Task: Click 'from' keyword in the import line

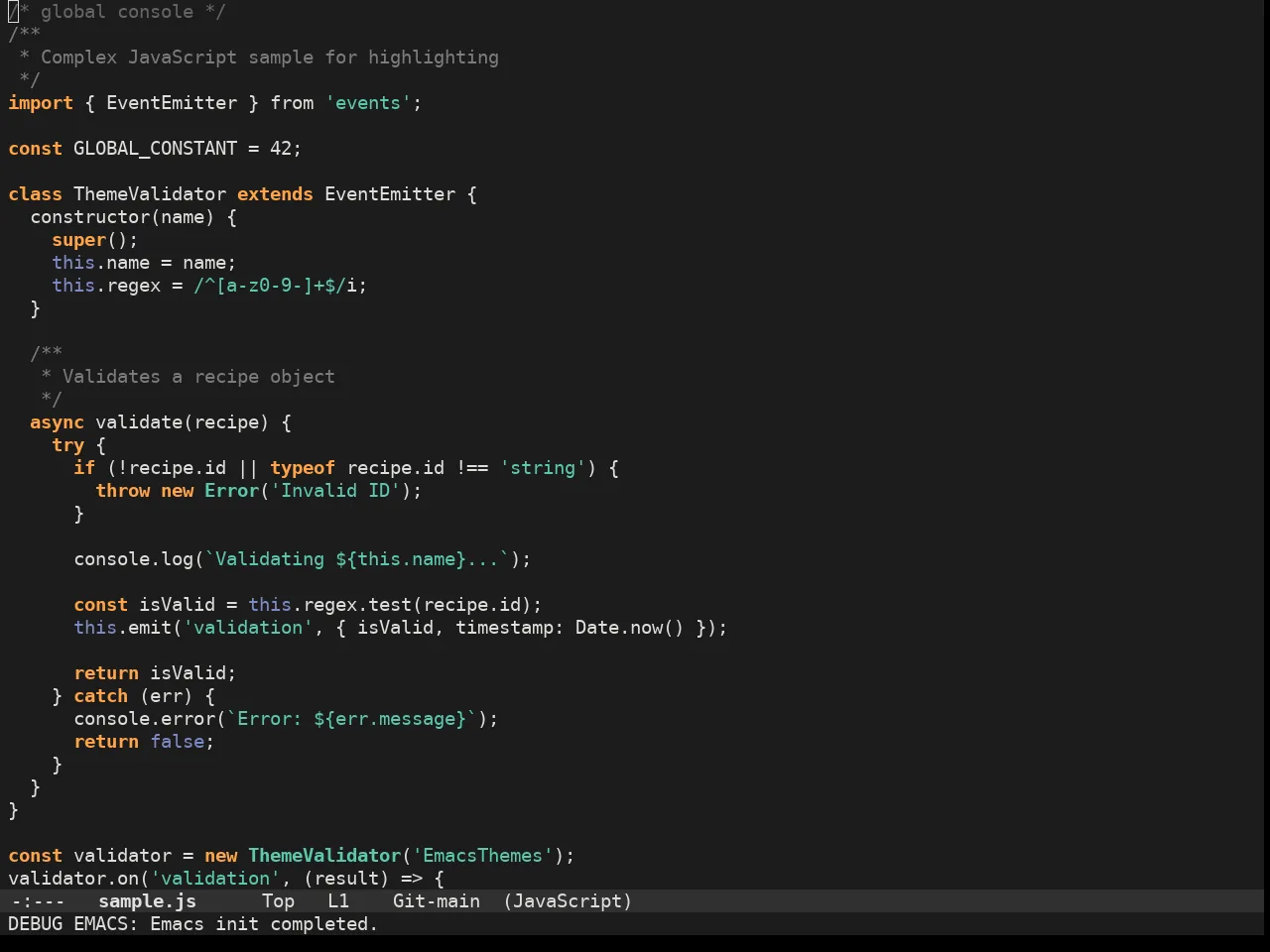Action: 292,103
